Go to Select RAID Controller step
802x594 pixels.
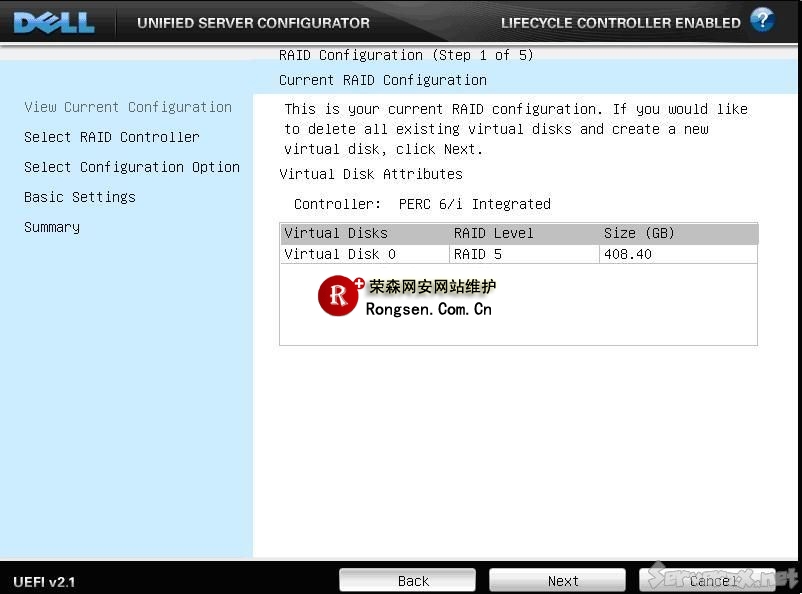pyautogui.click(x=112, y=137)
